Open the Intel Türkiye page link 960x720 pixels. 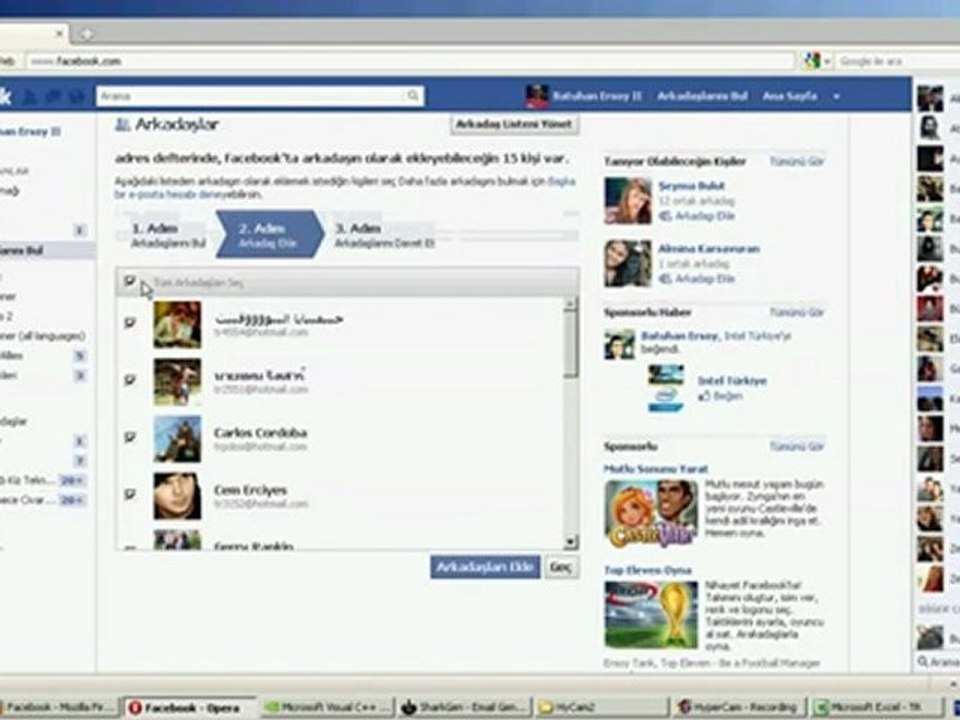tap(732, 381)
